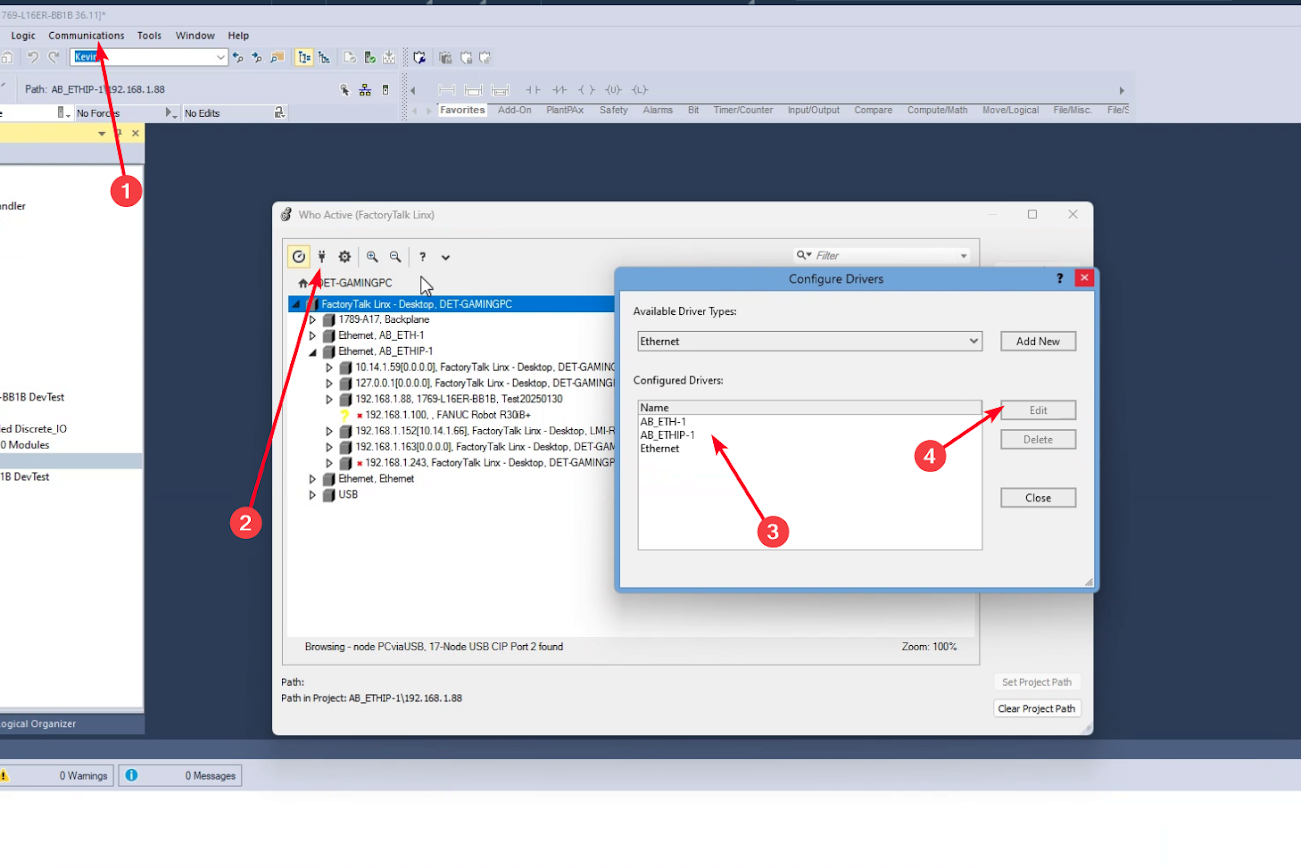Open the Logic menu
The image size is (1301, 868).
pos(23,36)
